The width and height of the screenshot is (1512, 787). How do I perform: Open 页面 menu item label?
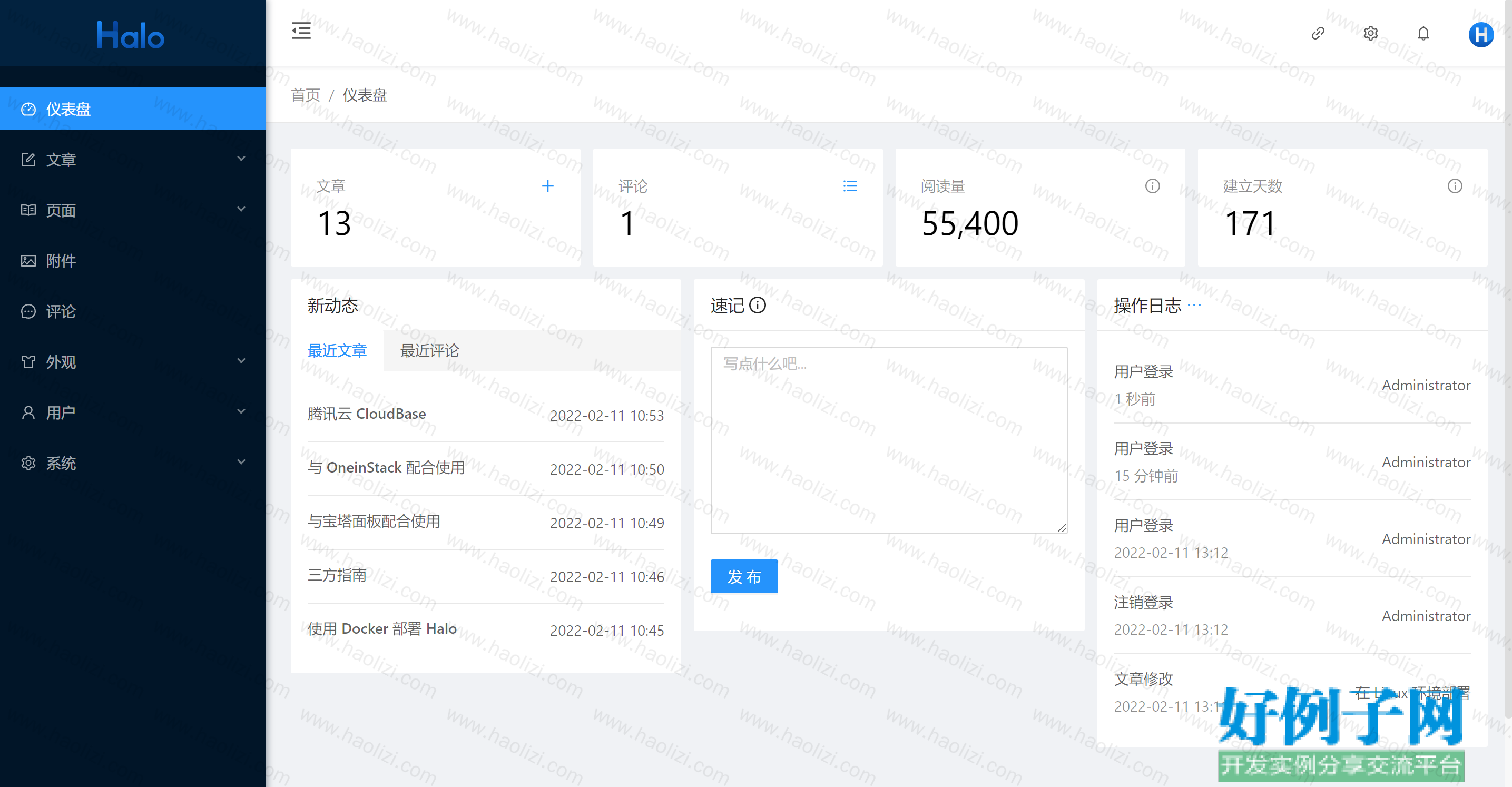point(61,210)
